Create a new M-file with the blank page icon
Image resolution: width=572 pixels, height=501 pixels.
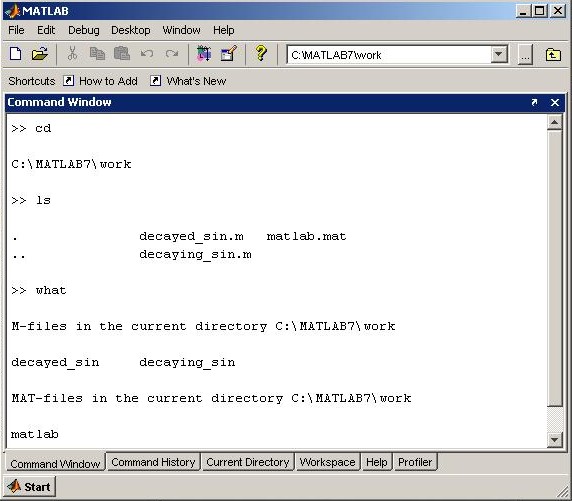tap(15, 54)
